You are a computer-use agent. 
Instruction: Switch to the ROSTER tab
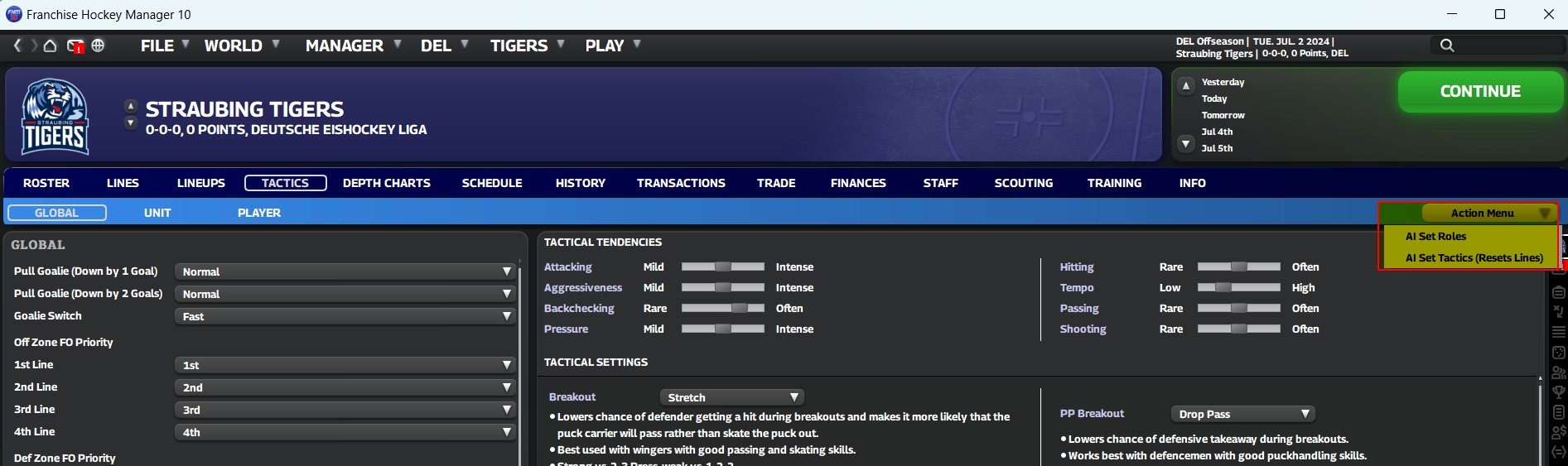[46, 183]
